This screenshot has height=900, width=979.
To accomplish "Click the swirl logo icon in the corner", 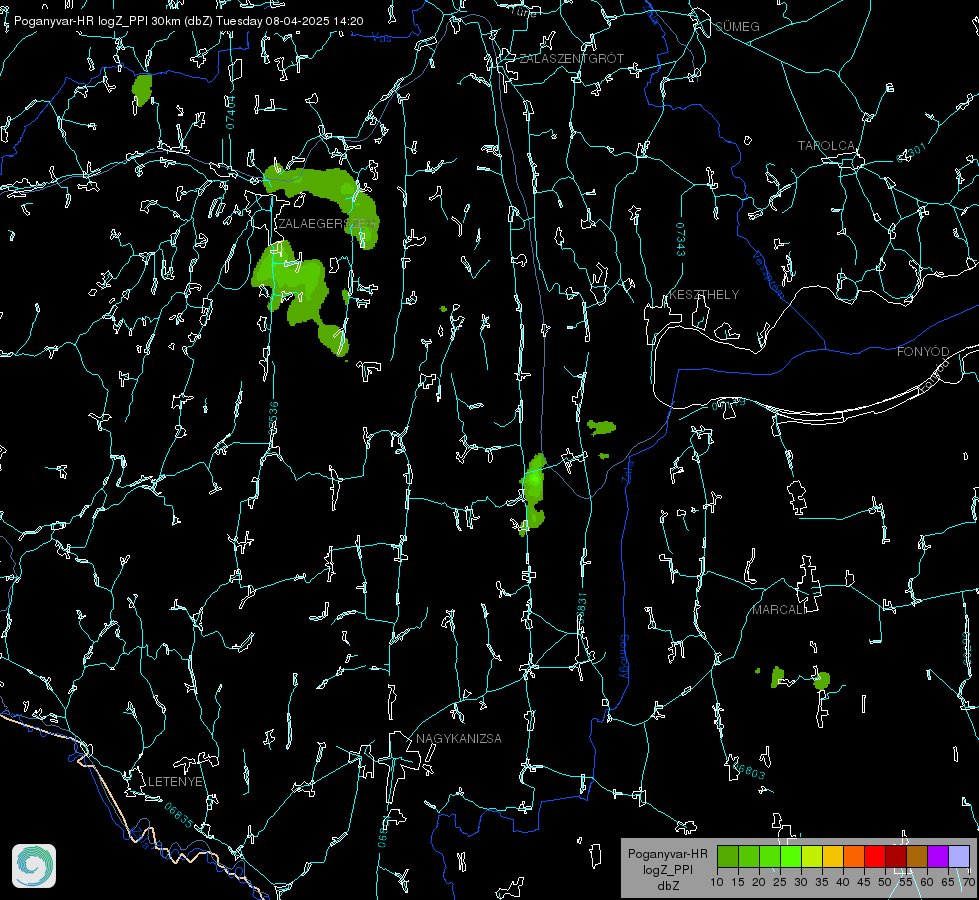I will point(34,866).
